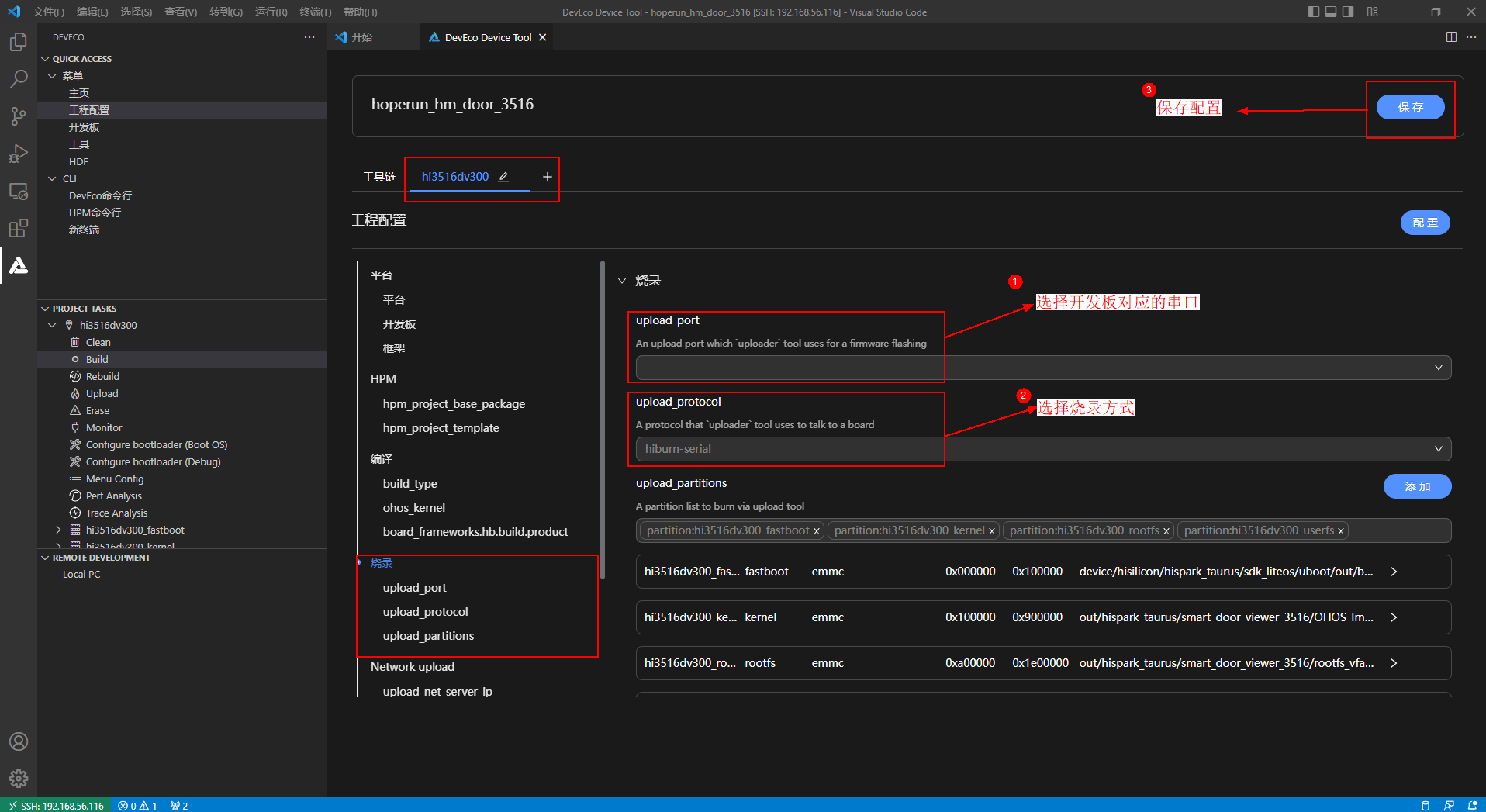Remove partition hi3516dv300_fastboot tag
Screen dimensions: 1486x812
[816, 531]
